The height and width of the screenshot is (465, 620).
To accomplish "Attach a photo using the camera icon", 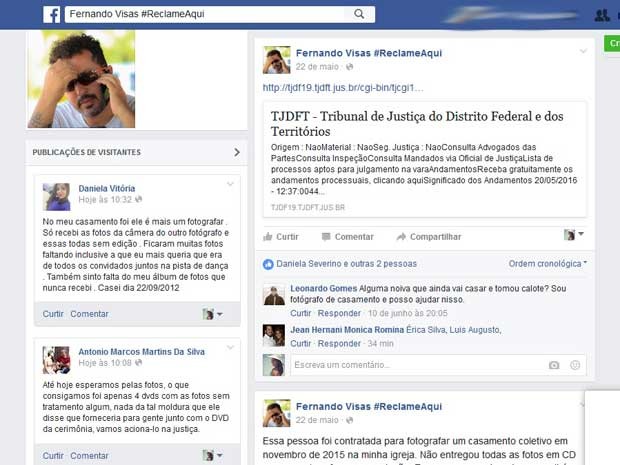I will click(x=554, y=365).
